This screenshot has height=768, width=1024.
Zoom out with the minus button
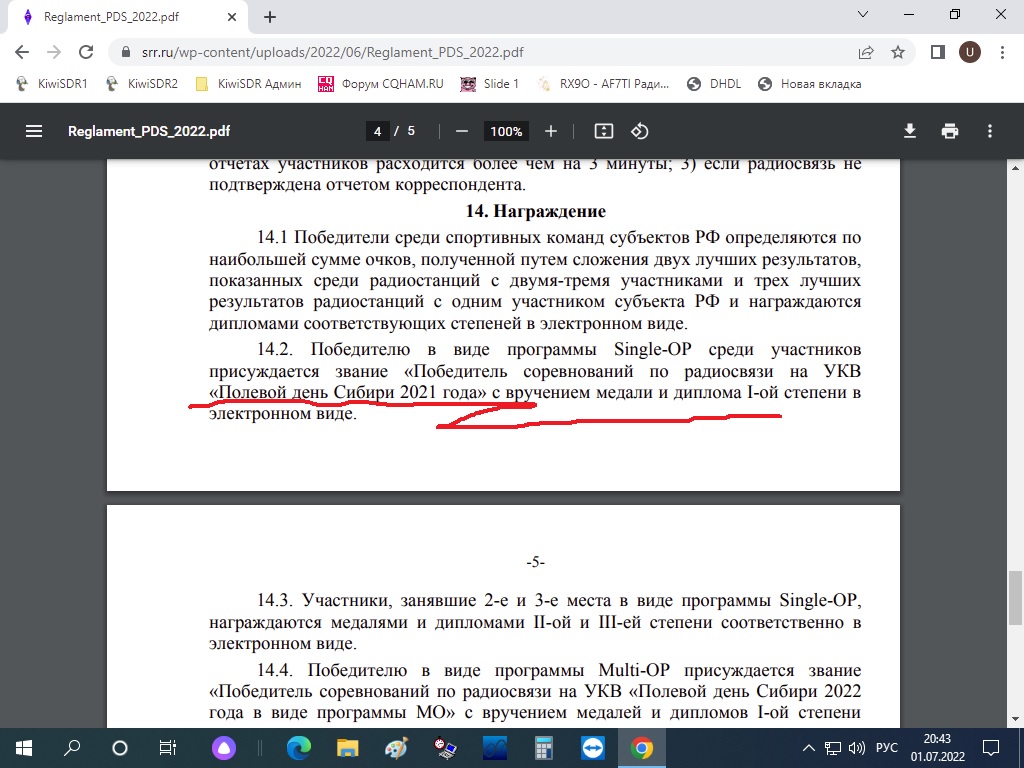tap(461, 131)
